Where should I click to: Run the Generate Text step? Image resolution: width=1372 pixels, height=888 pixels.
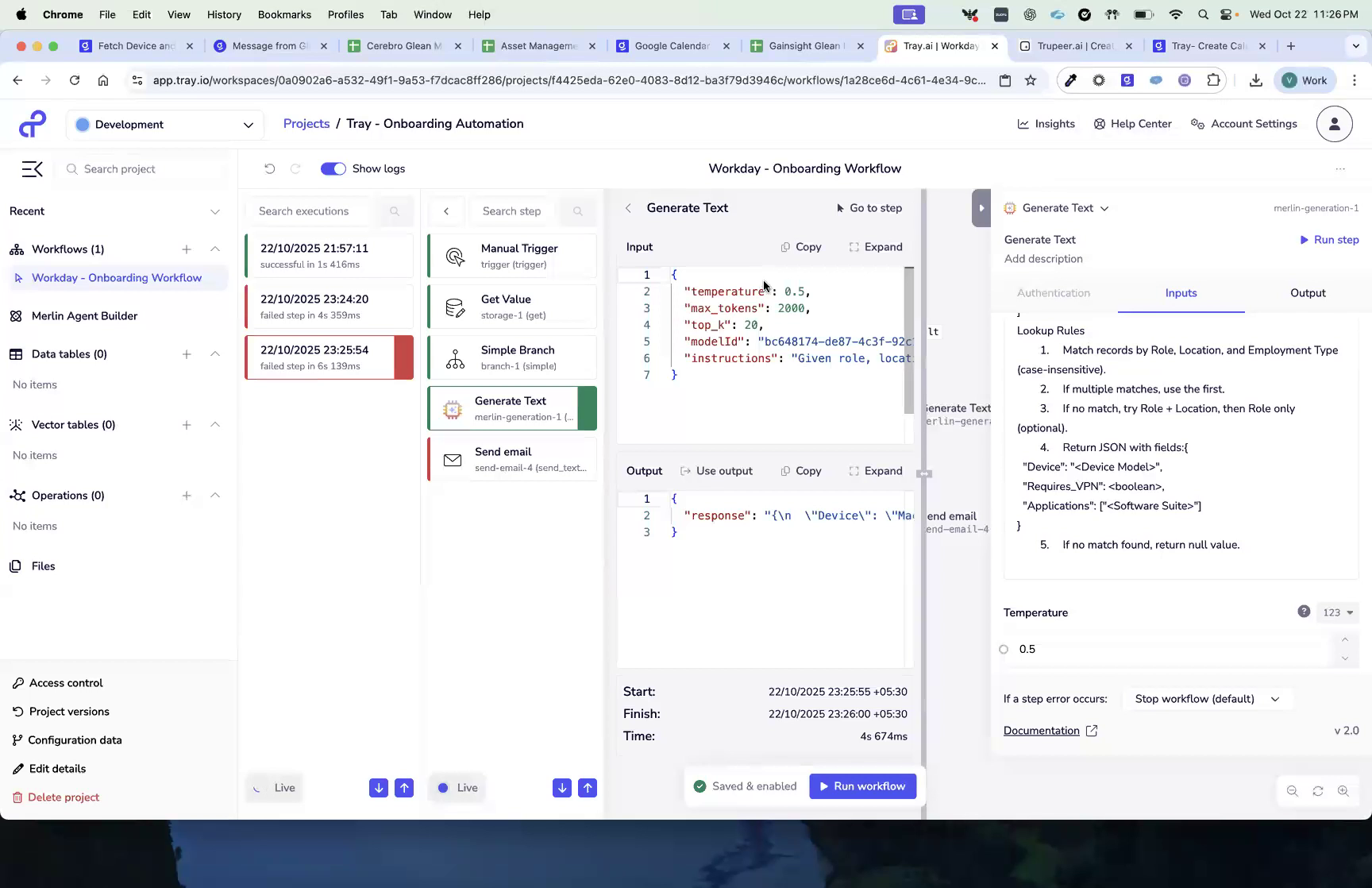1329,239
